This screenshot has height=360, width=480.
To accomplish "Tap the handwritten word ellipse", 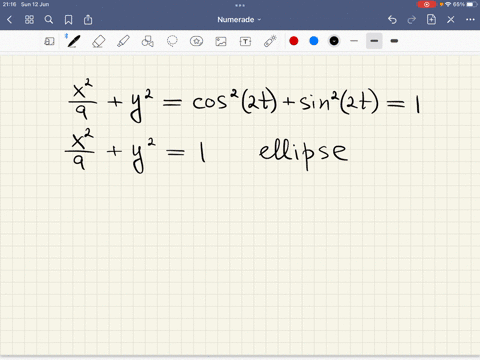I will [303, 154].
